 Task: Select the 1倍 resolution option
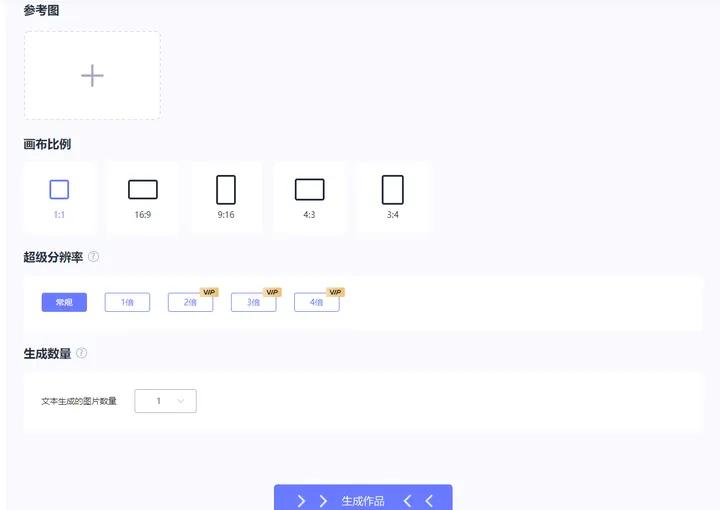click(x=127, y=302)
